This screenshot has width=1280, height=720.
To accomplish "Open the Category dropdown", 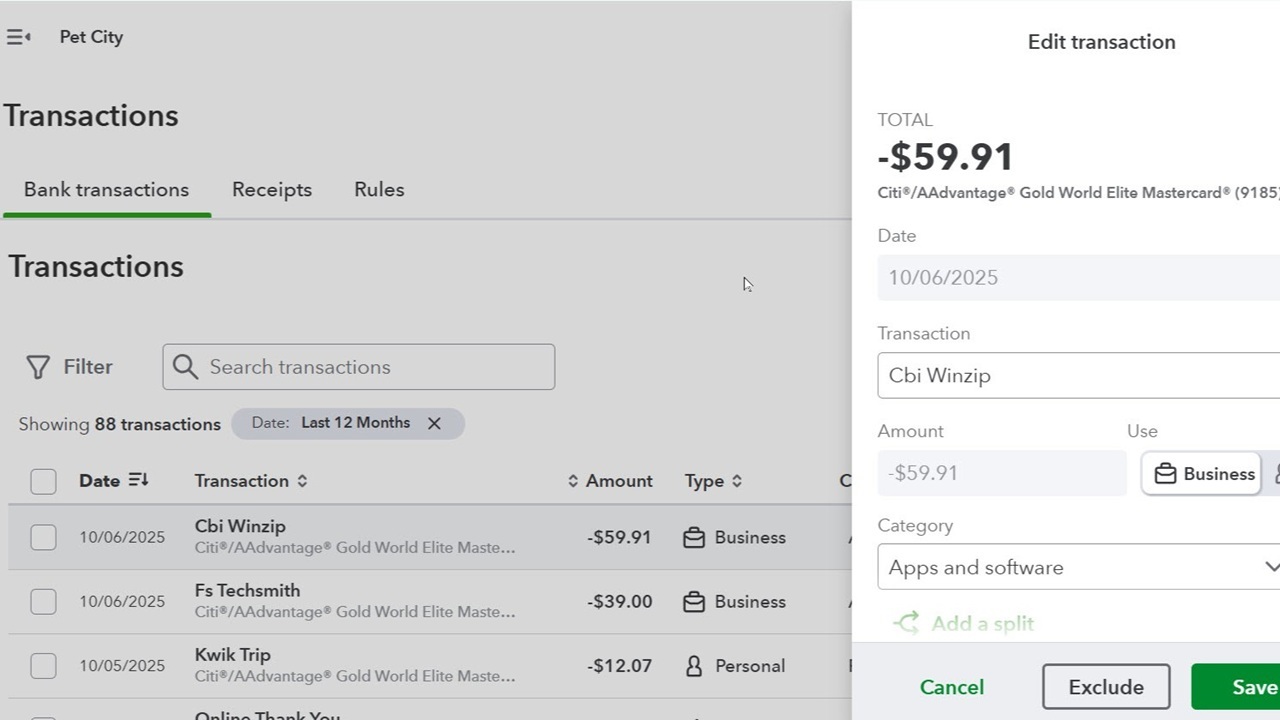I will (x=1078, y=567).
